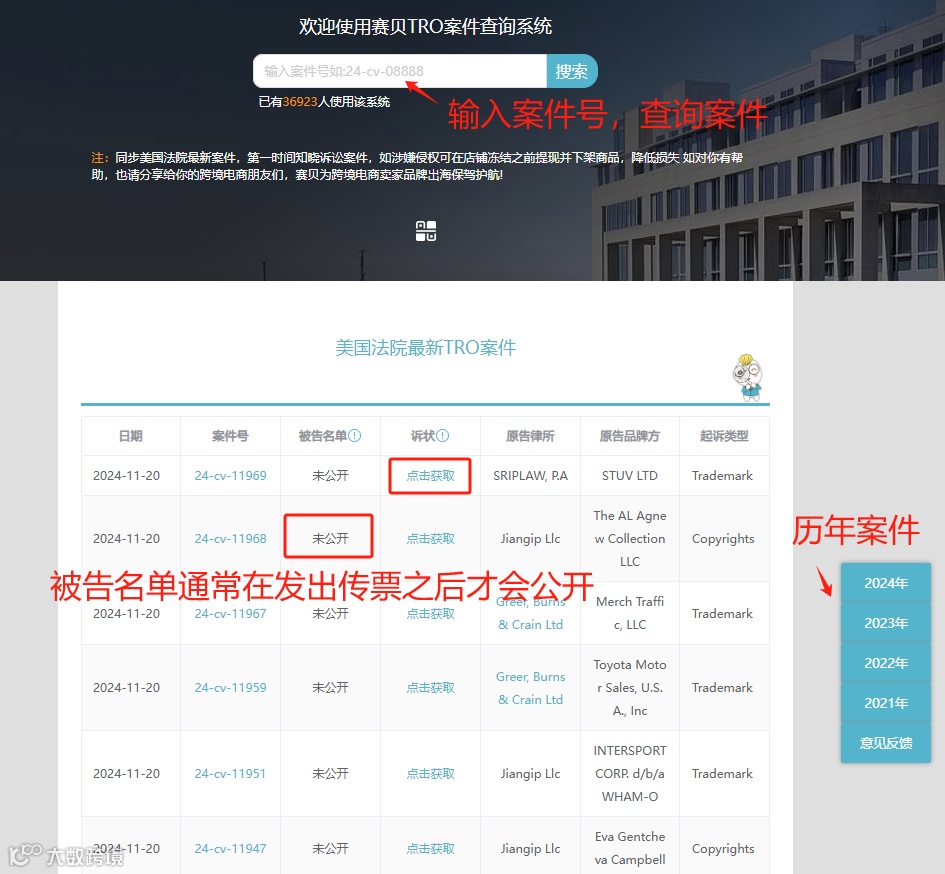Select SRIPLAW, P.A law firm cell
Image resolution: width=945 pixels, height=874 pixels.
tap(530, 476)
